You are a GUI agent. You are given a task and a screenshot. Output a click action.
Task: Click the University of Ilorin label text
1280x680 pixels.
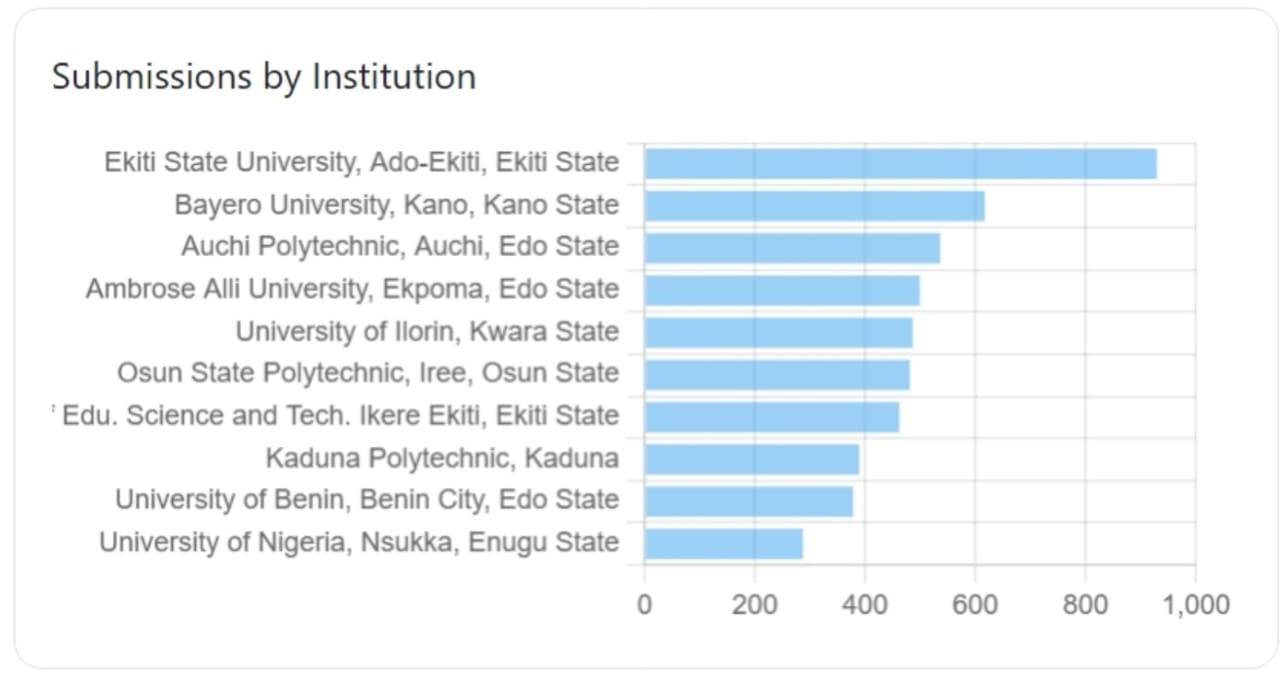pos(427,331)
